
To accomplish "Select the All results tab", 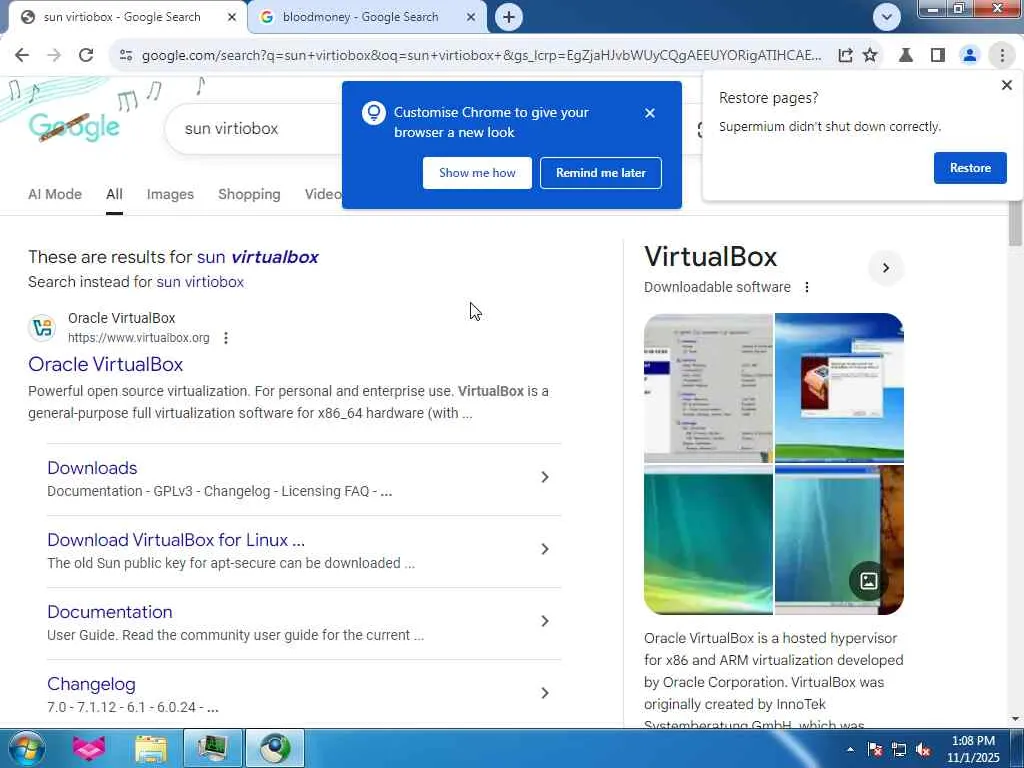I will [114, 194].
